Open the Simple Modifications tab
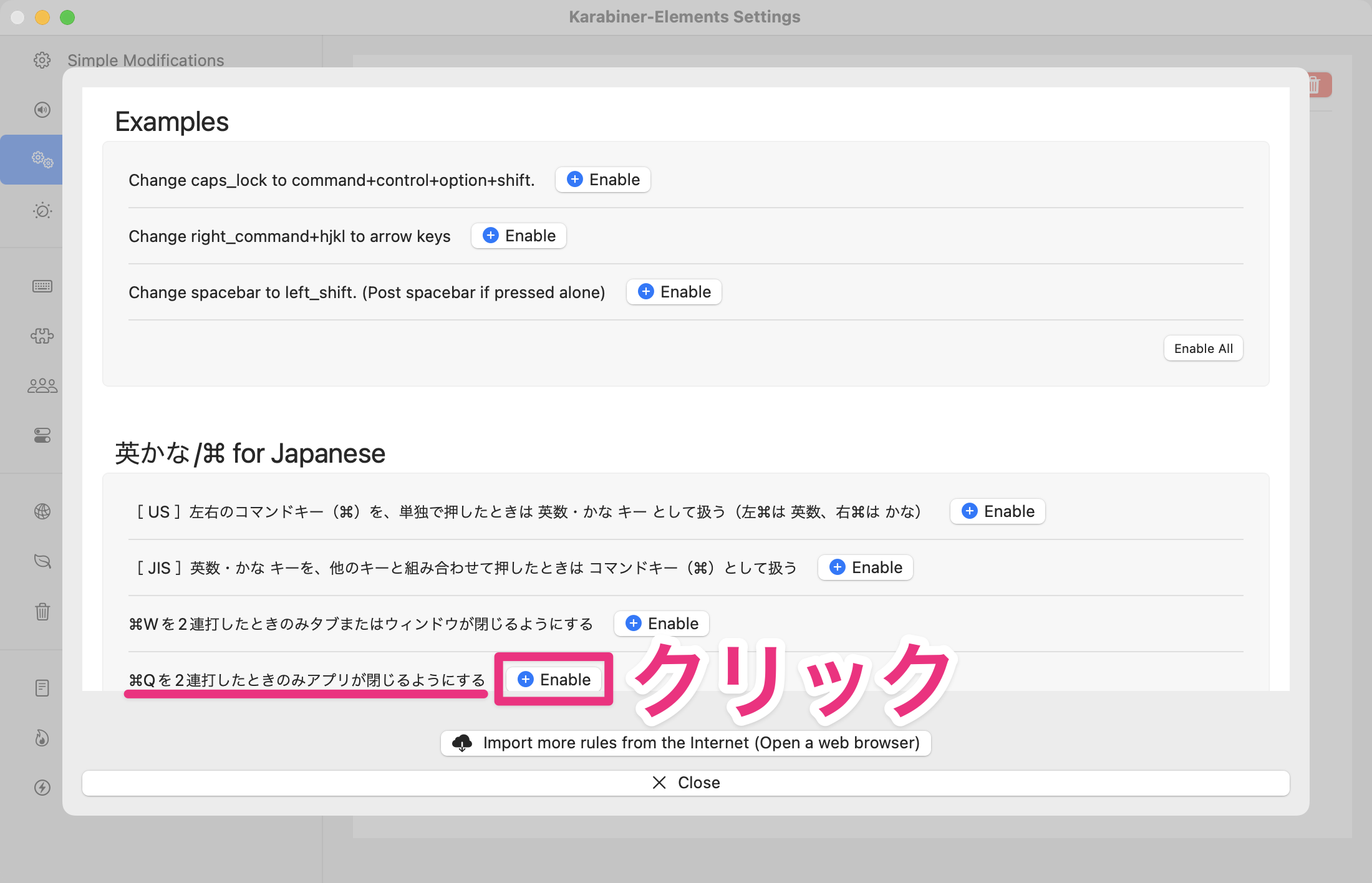This screenshot has width=1372, height=883. [145, 60]
